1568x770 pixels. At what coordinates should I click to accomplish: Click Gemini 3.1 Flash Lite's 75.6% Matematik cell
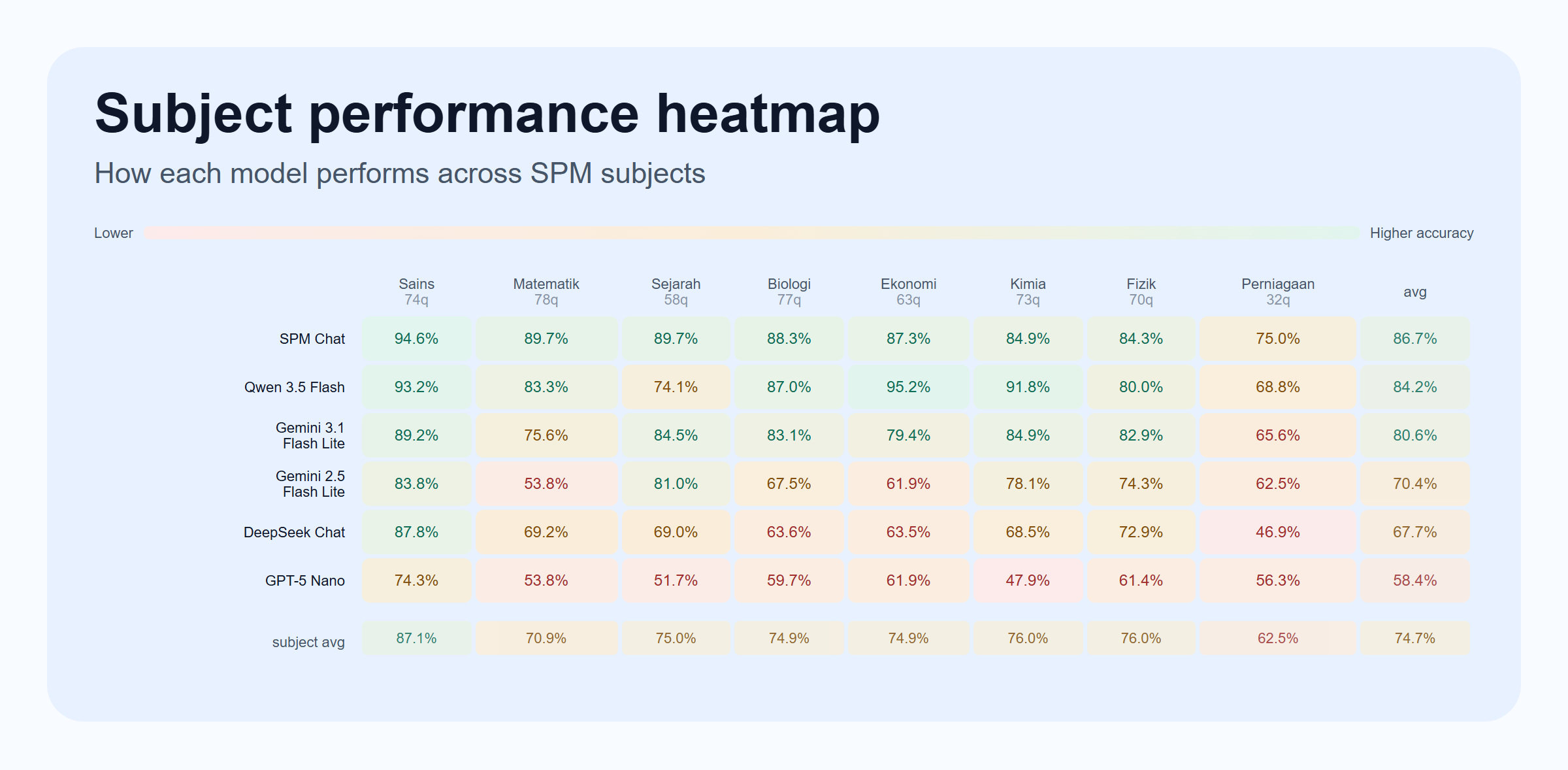(546, 436)
